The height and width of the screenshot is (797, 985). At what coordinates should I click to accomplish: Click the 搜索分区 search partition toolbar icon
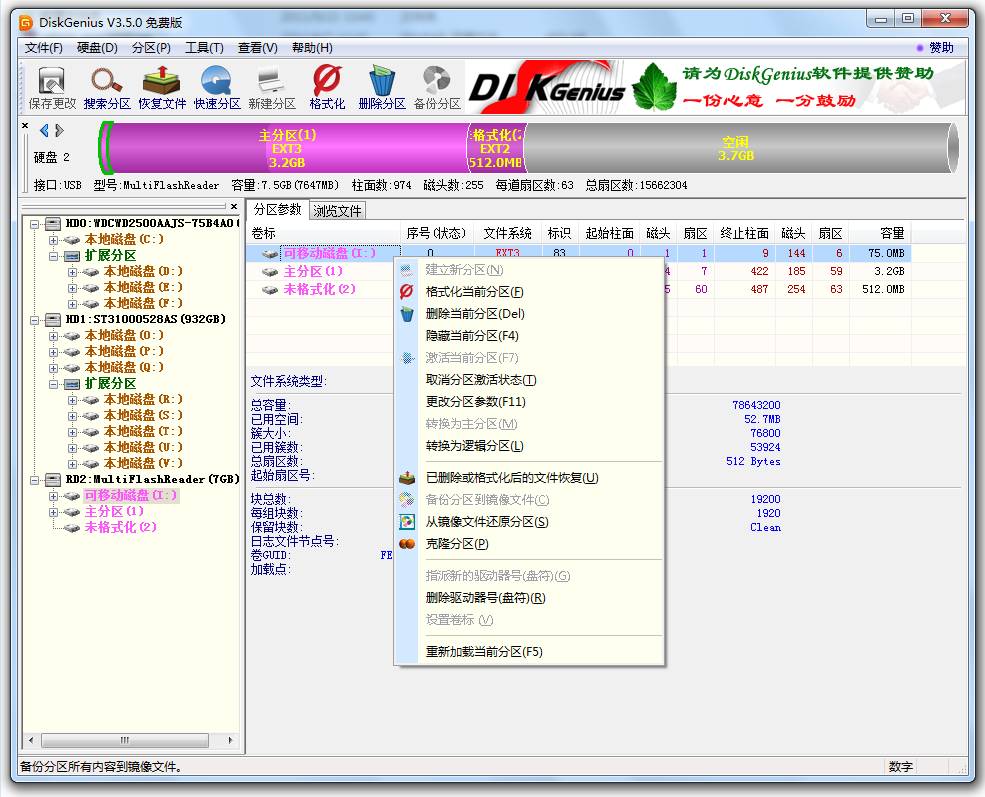107,87
